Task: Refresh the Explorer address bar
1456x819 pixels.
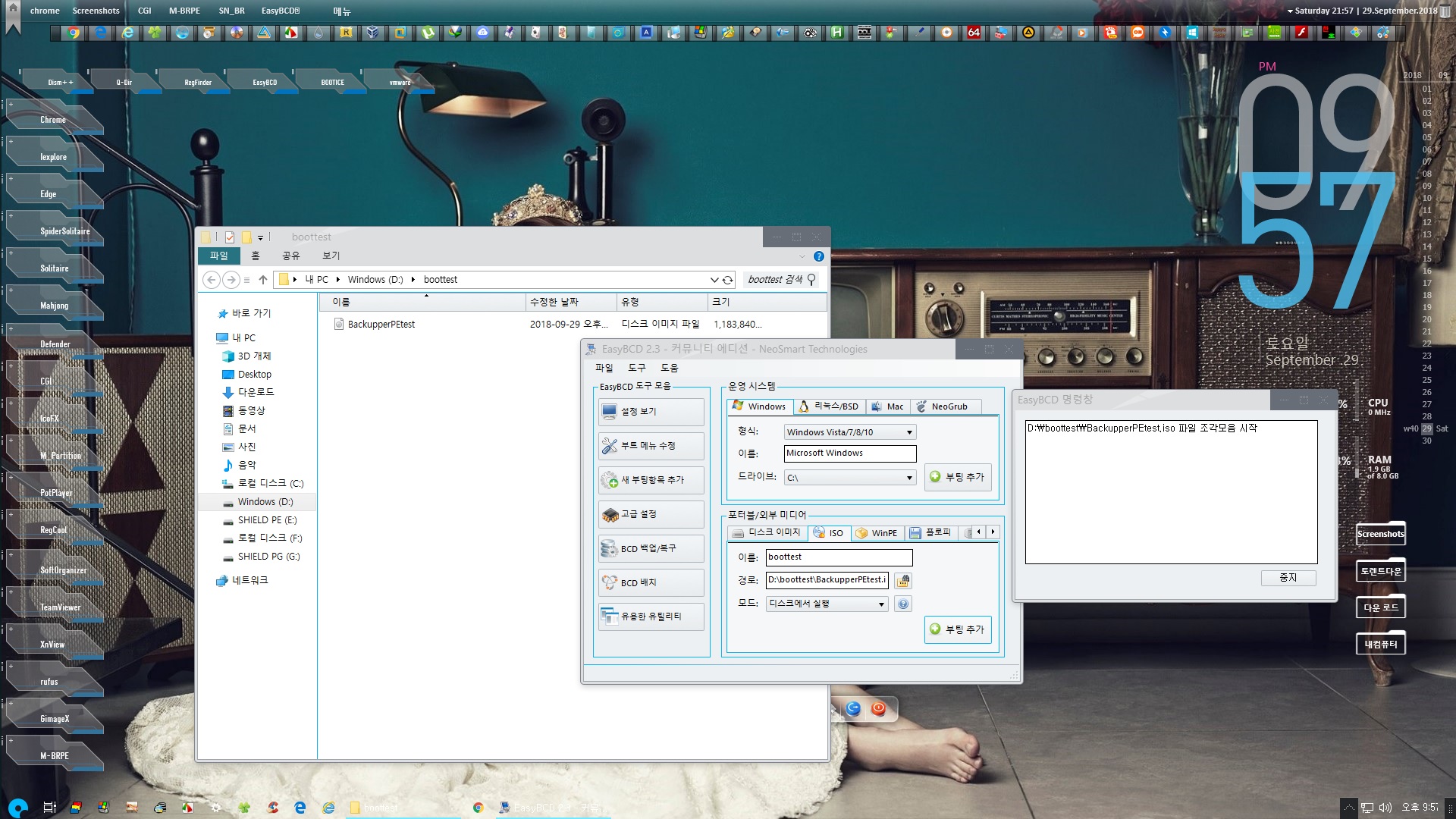Action: pos(728,280)
